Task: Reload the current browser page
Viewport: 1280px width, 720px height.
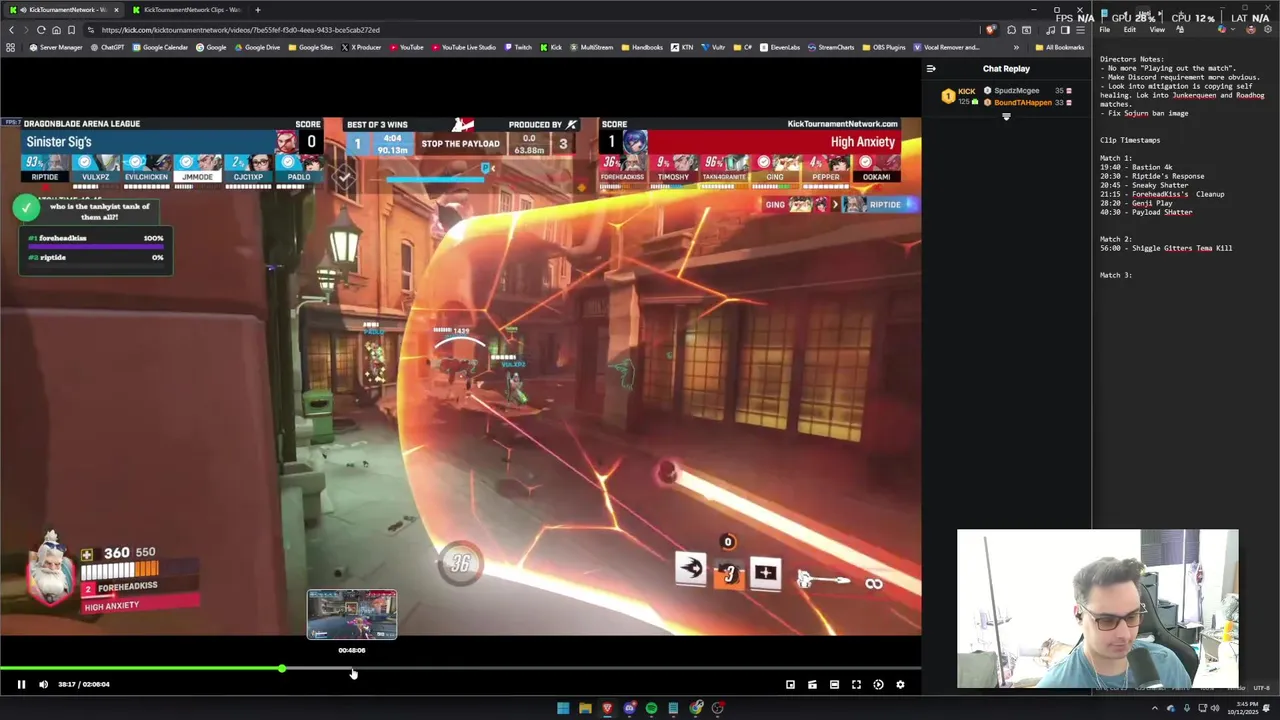Action: pos(41,30)
